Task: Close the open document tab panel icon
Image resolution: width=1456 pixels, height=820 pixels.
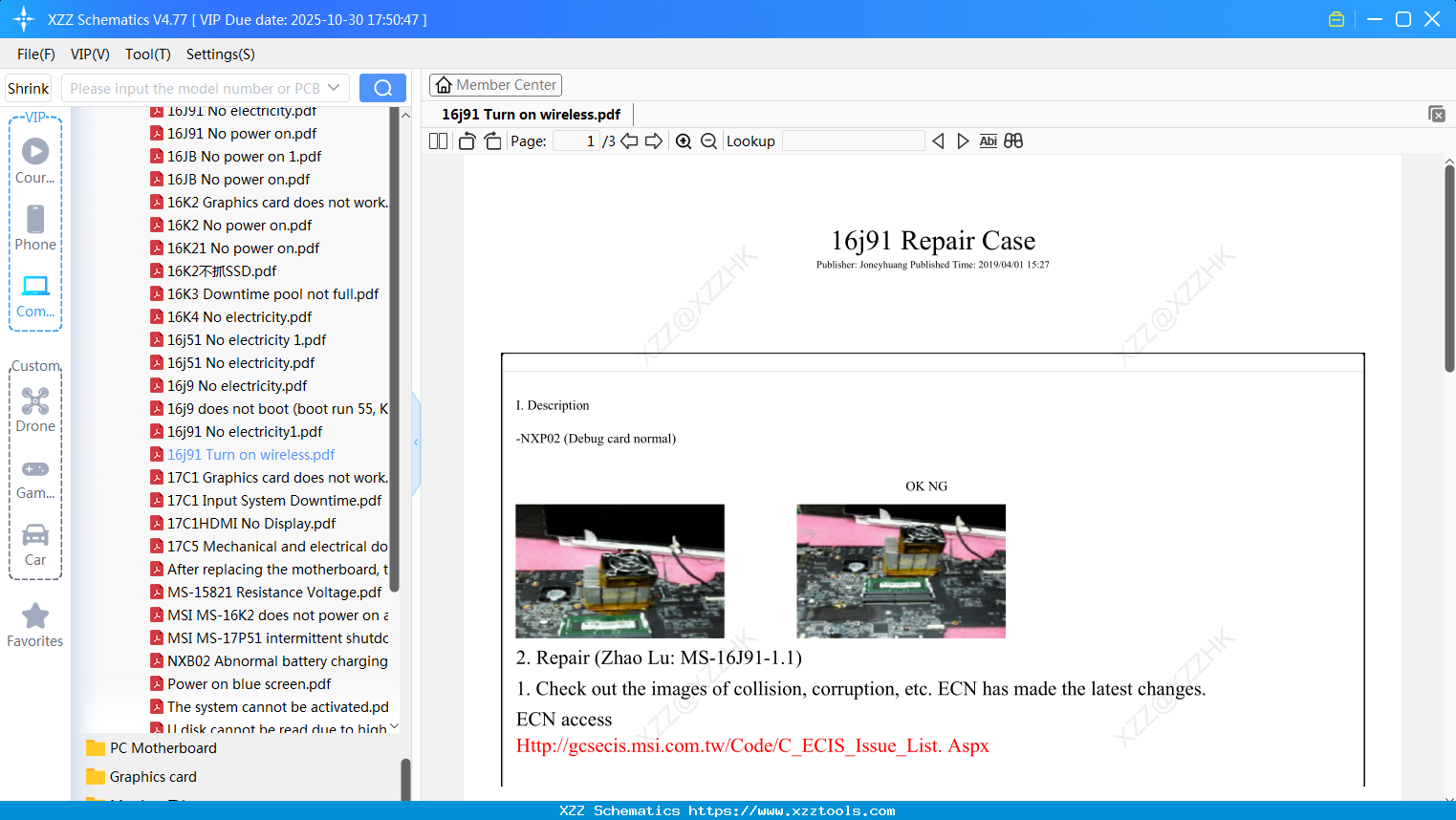Action: pyautogui.click(x=1437, y=114)
